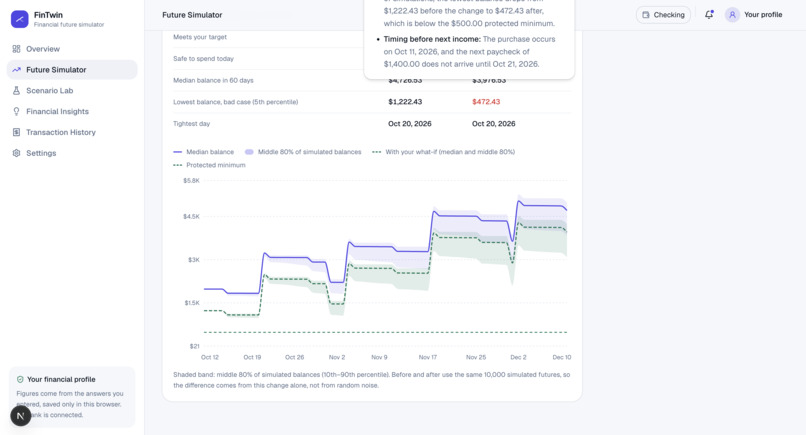Click the Nov 9 axis label

point(379,357)
